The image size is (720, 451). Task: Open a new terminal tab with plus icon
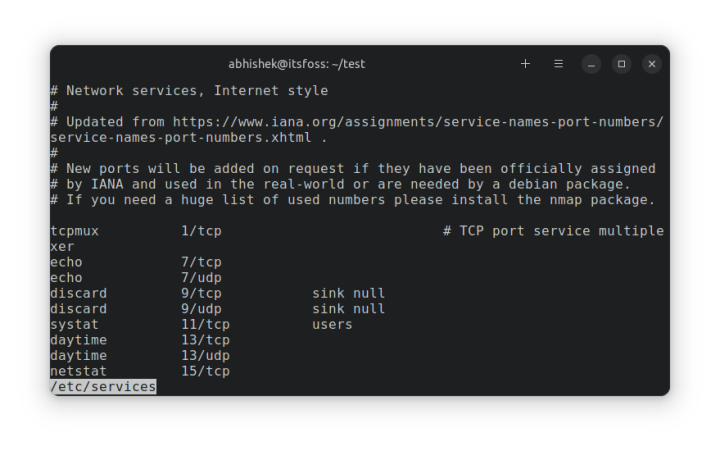[525, 64]
